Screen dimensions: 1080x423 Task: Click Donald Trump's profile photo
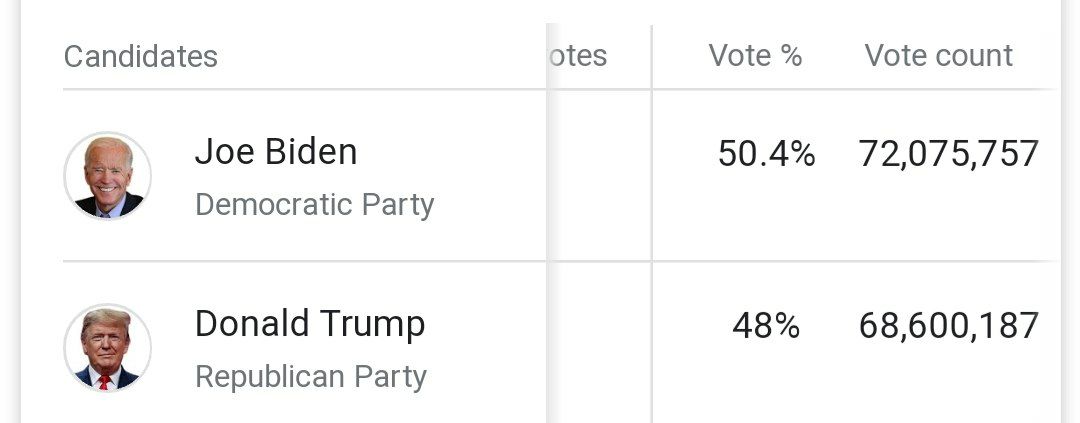click(x=107, y=348)
